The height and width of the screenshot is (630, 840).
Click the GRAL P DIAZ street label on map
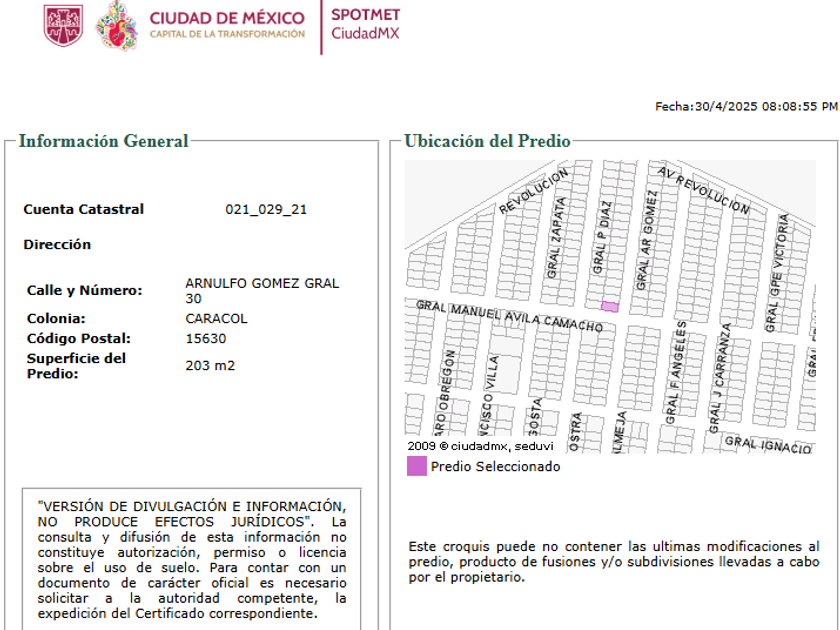(x=602, y=237)
